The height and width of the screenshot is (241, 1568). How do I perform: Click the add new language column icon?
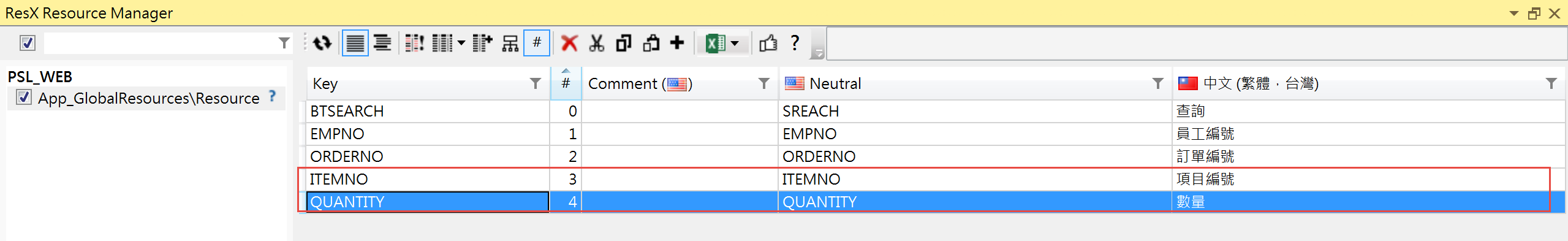point(483,44)
